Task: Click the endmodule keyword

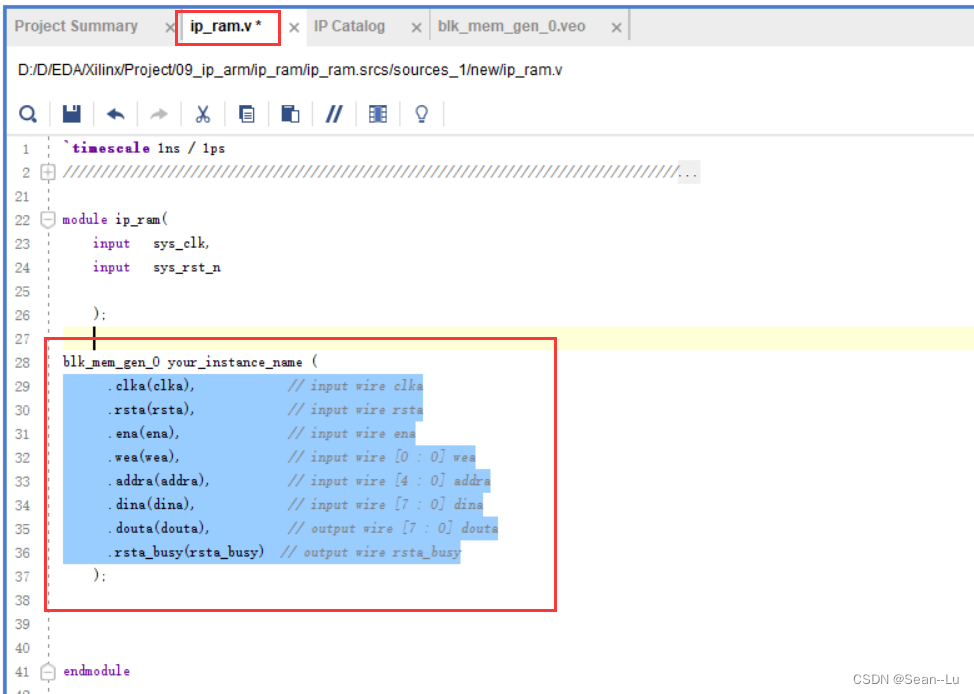Action: coord(96,671)
